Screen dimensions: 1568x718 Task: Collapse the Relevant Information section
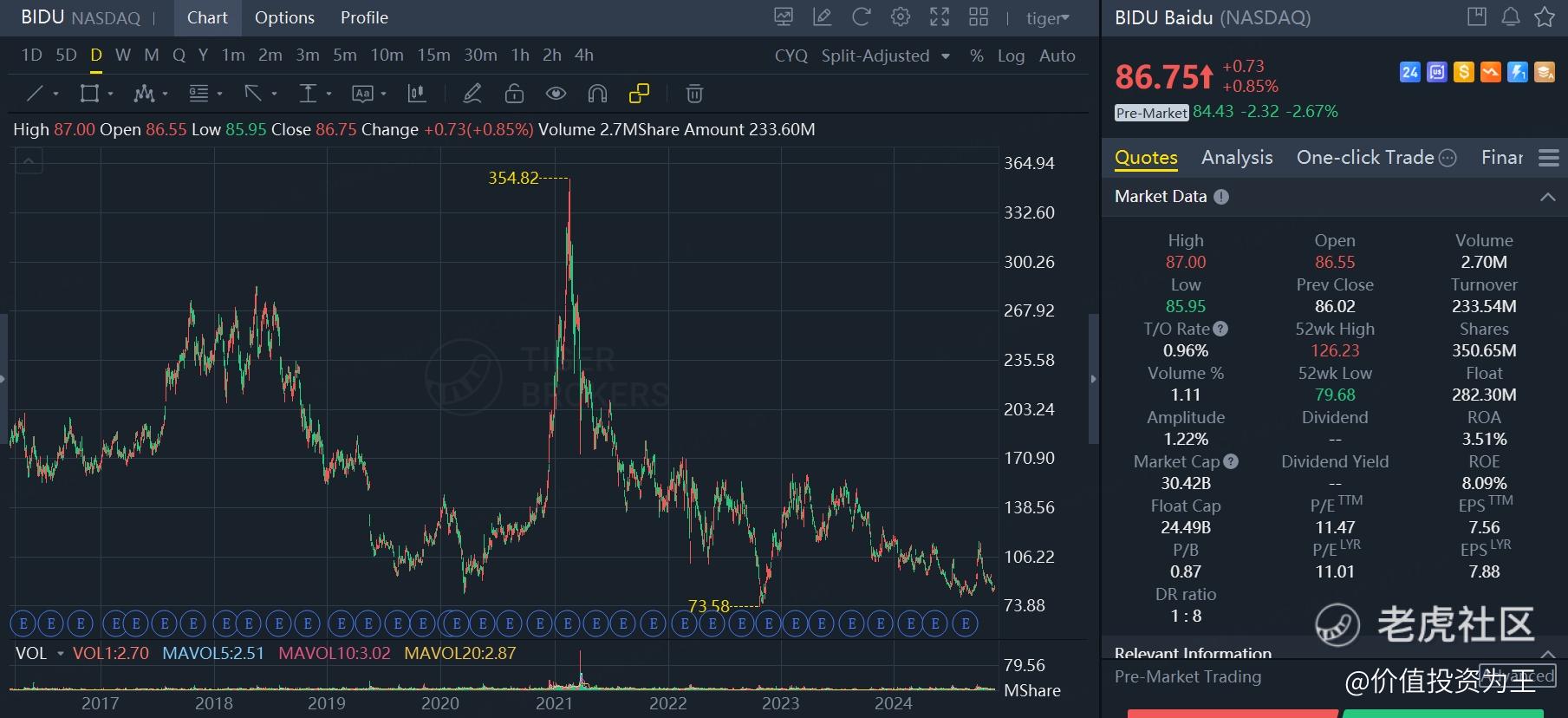click(x=1548, y=653)
